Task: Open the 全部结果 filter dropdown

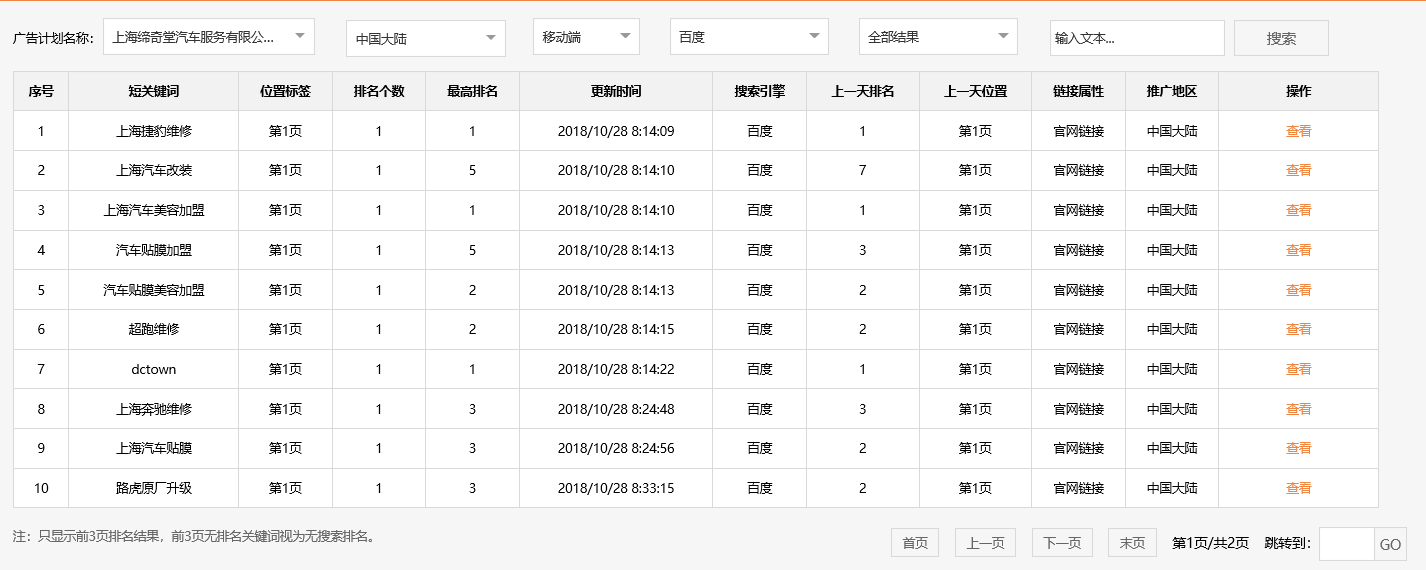Action: click(938, 37)
